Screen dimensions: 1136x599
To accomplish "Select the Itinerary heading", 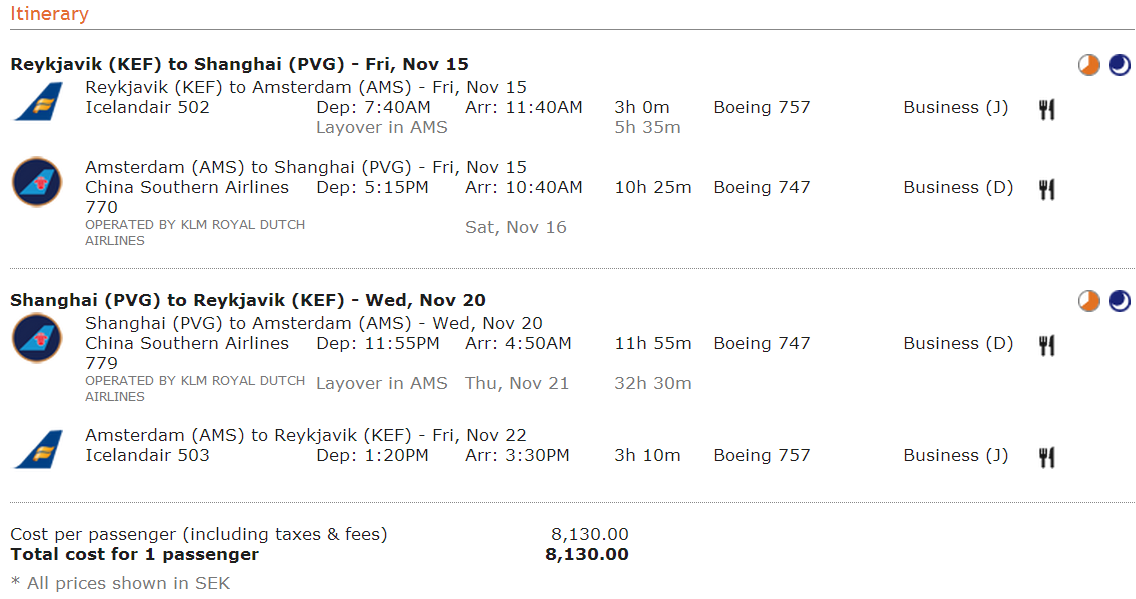I will click(x=49, y=14).
